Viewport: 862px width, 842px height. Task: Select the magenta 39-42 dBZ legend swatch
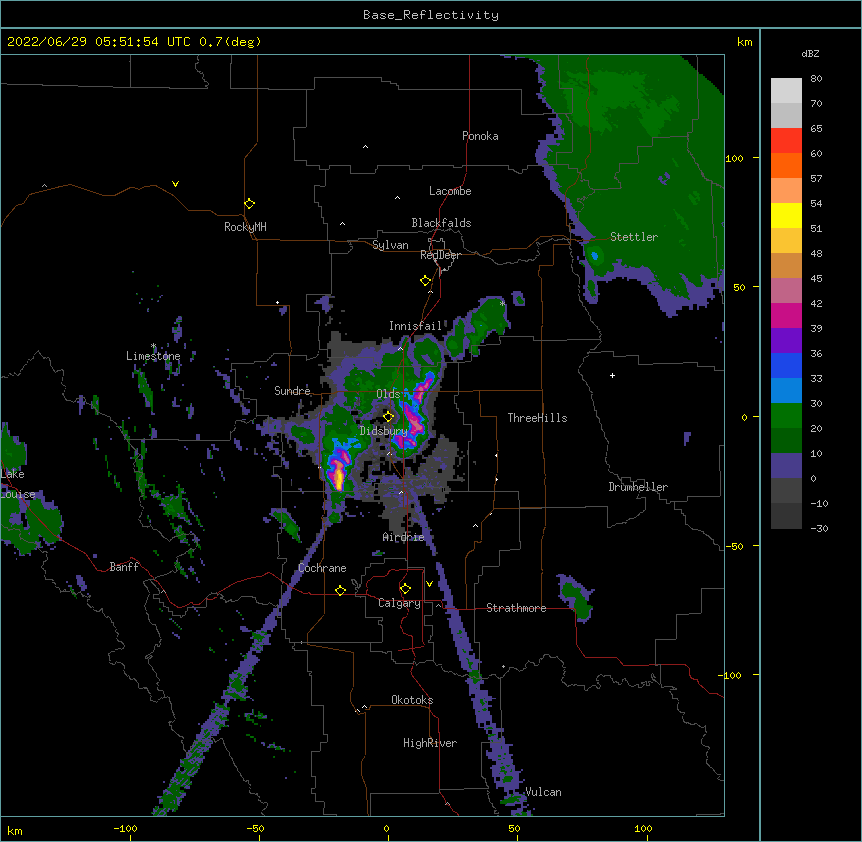(x=786, y=315)
